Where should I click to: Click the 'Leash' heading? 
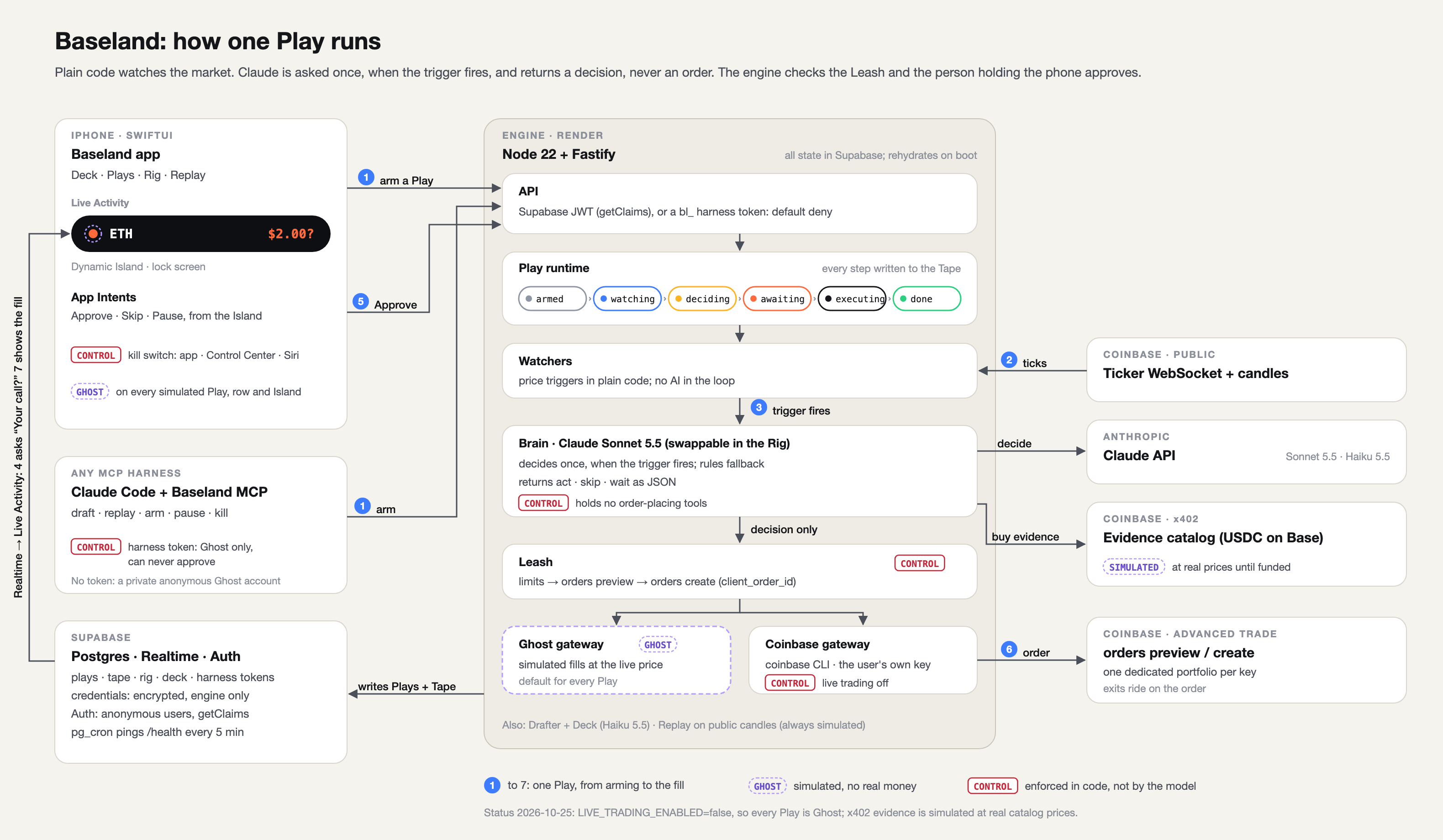pyautogui.click(x=535, y=562)
